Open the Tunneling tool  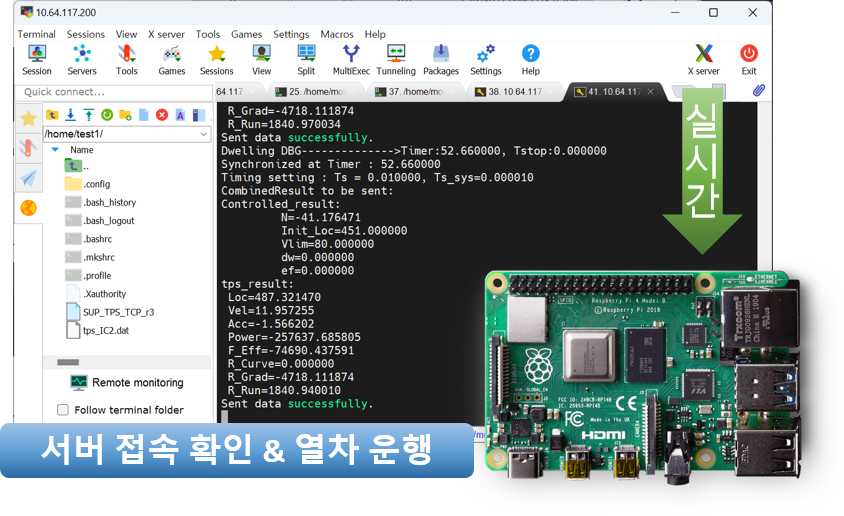tap(396, 59)
